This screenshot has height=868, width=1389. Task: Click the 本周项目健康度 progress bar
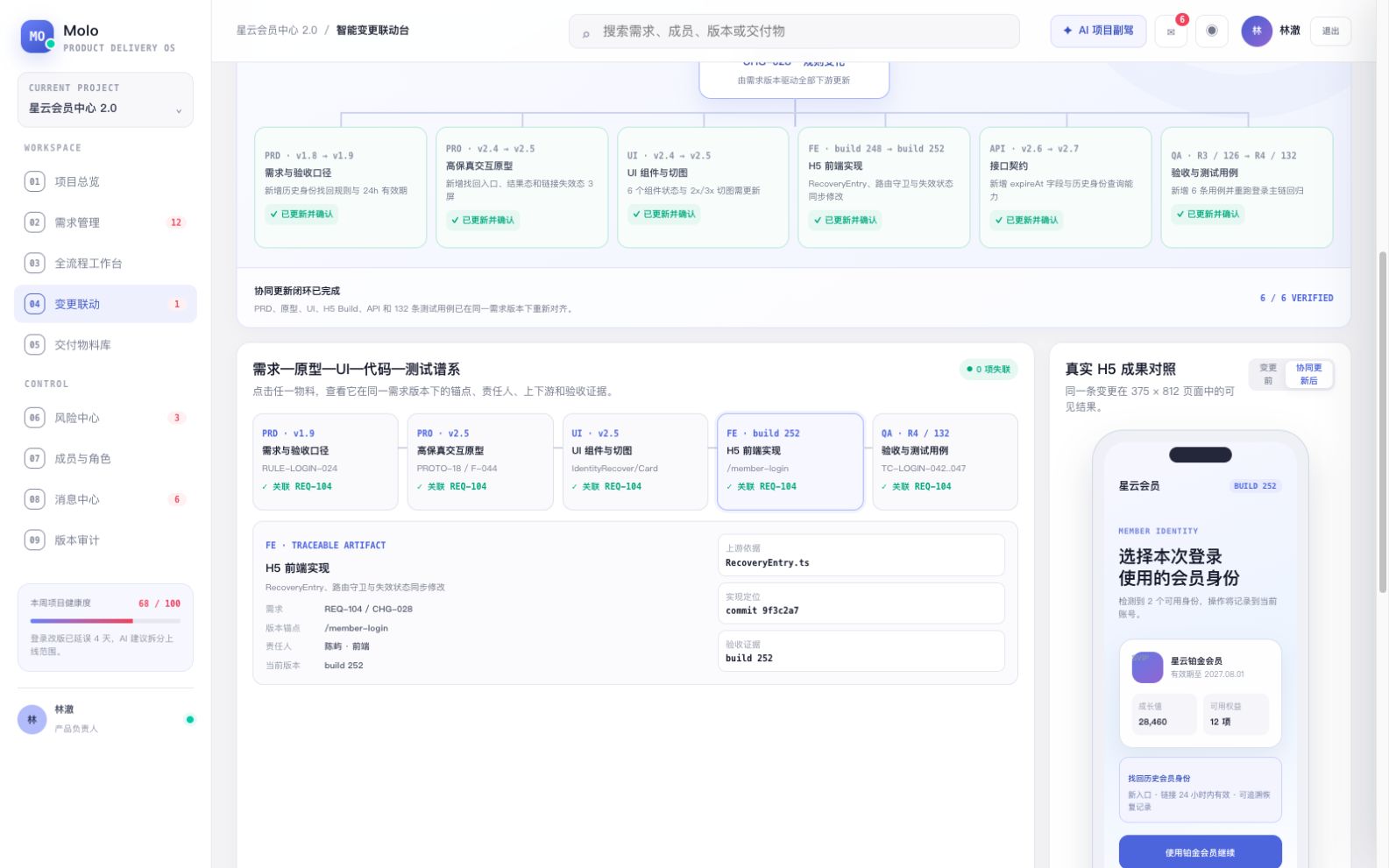click(x=105, y=621)
